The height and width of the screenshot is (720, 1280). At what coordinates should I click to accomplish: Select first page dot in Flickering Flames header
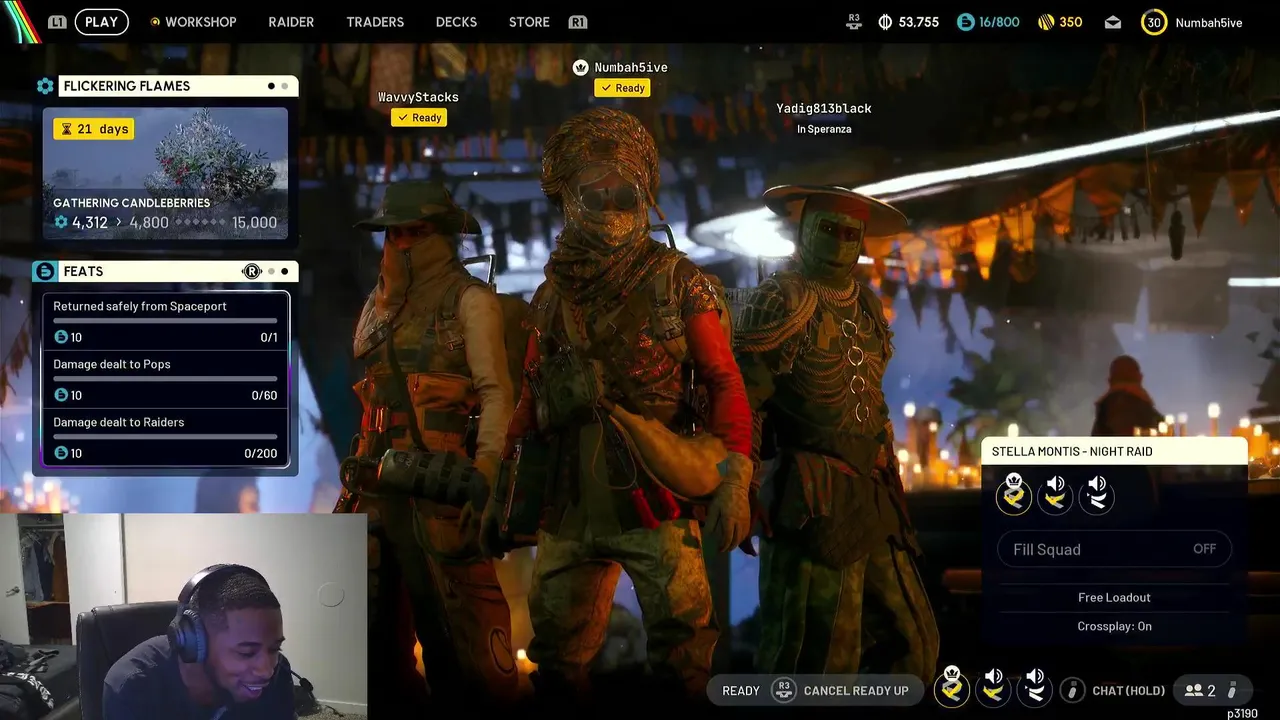tap(271, 86)
